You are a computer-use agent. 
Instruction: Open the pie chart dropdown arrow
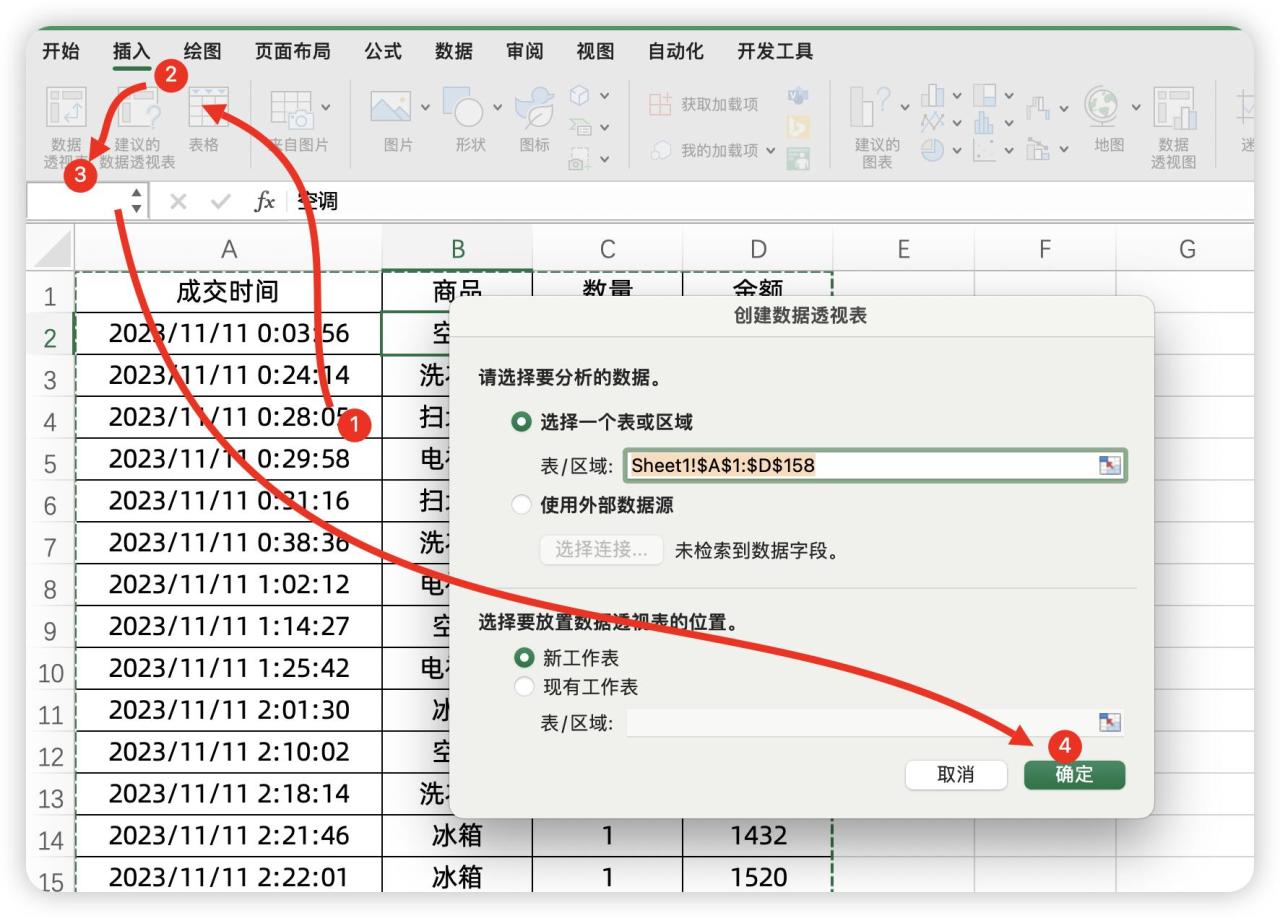[957, 151]
